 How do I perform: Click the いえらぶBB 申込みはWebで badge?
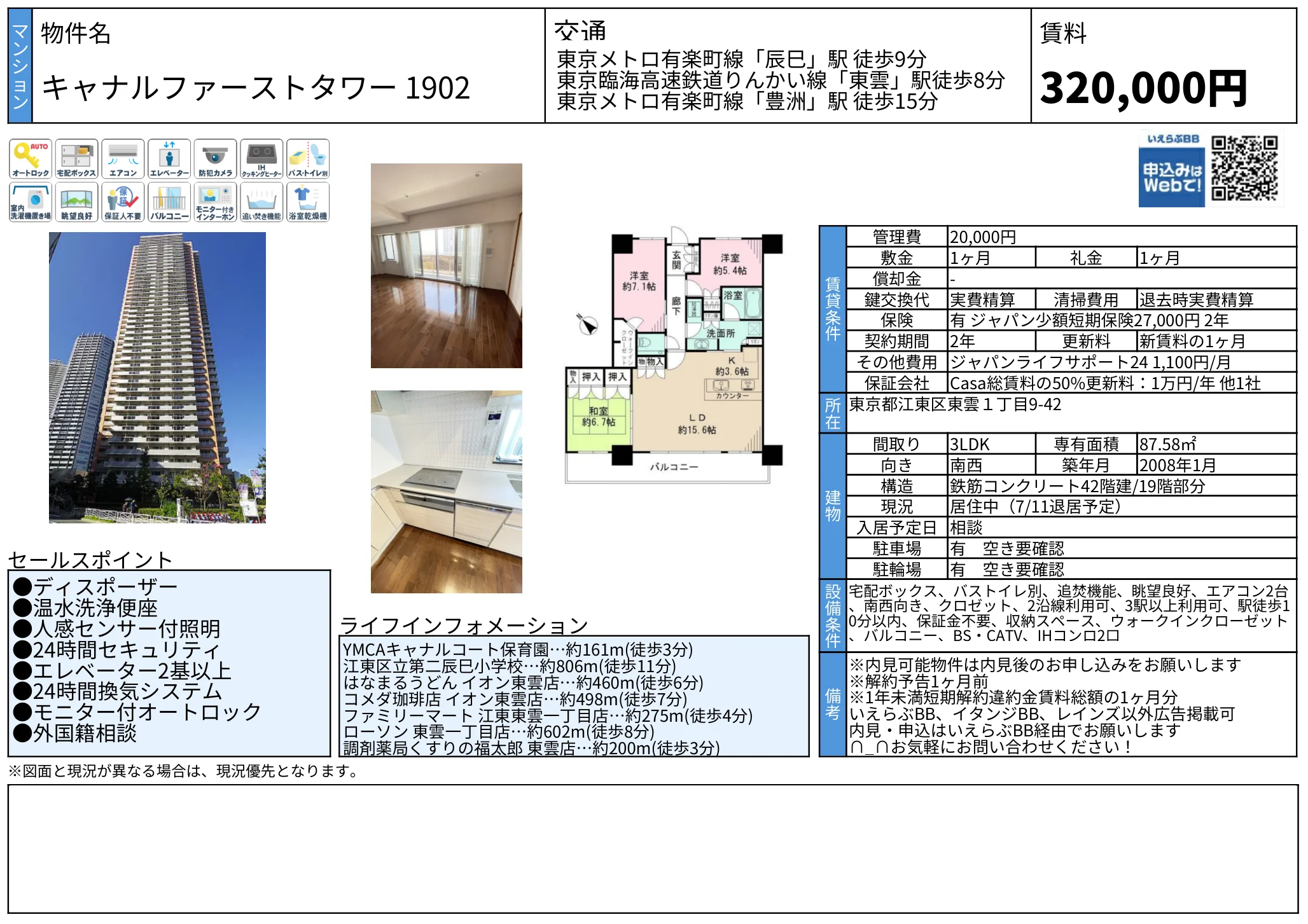[x=1172, y=169]
